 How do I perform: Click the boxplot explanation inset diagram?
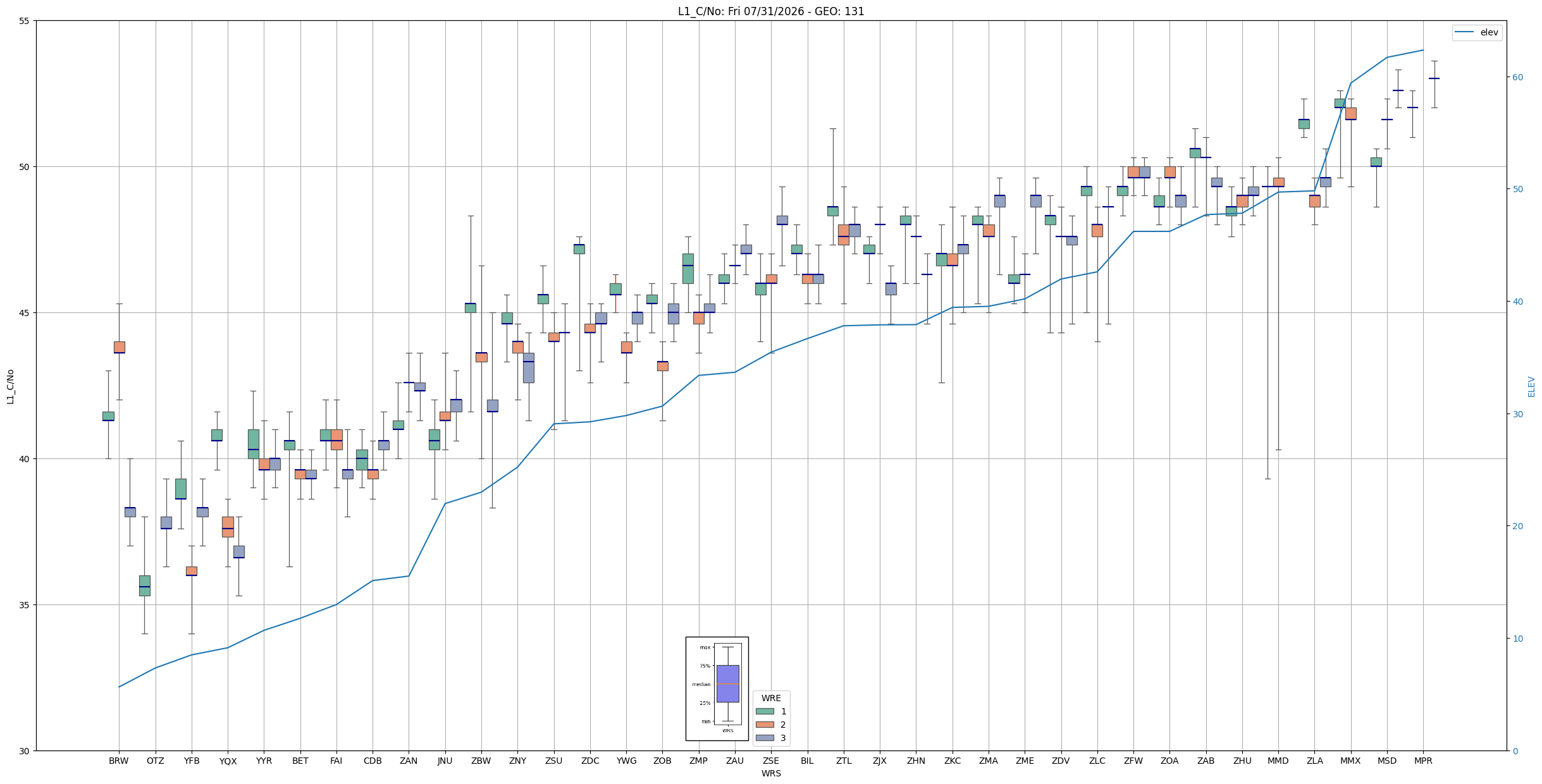point(717,689)
